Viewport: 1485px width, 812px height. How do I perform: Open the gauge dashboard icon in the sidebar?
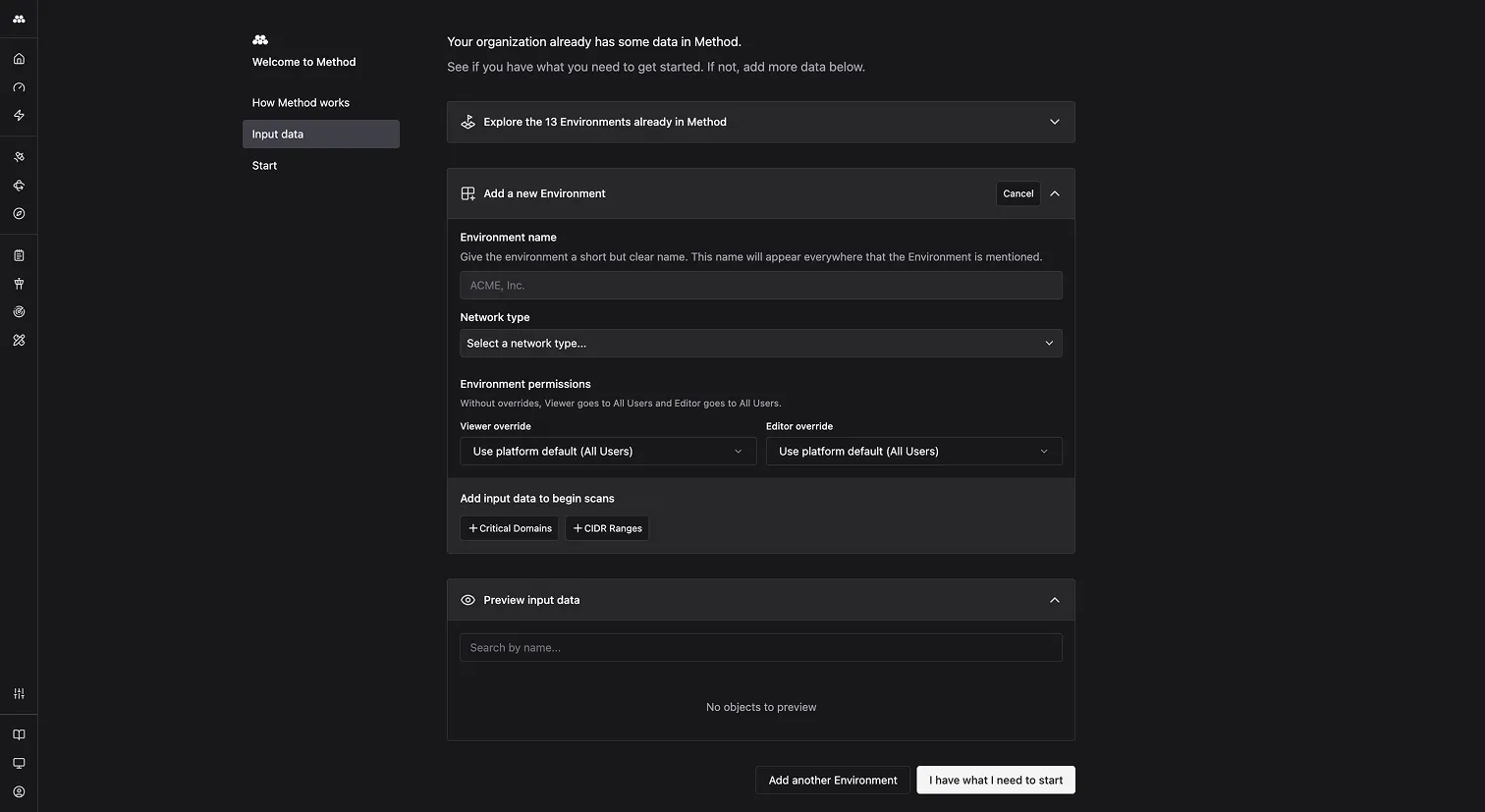(x=19, y=87)
